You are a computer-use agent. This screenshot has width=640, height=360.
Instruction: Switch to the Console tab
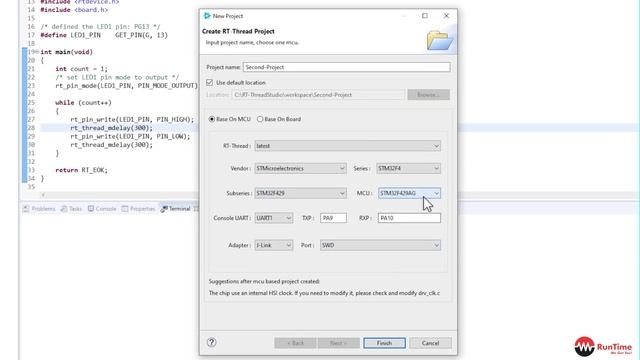(x=102, y=209)
